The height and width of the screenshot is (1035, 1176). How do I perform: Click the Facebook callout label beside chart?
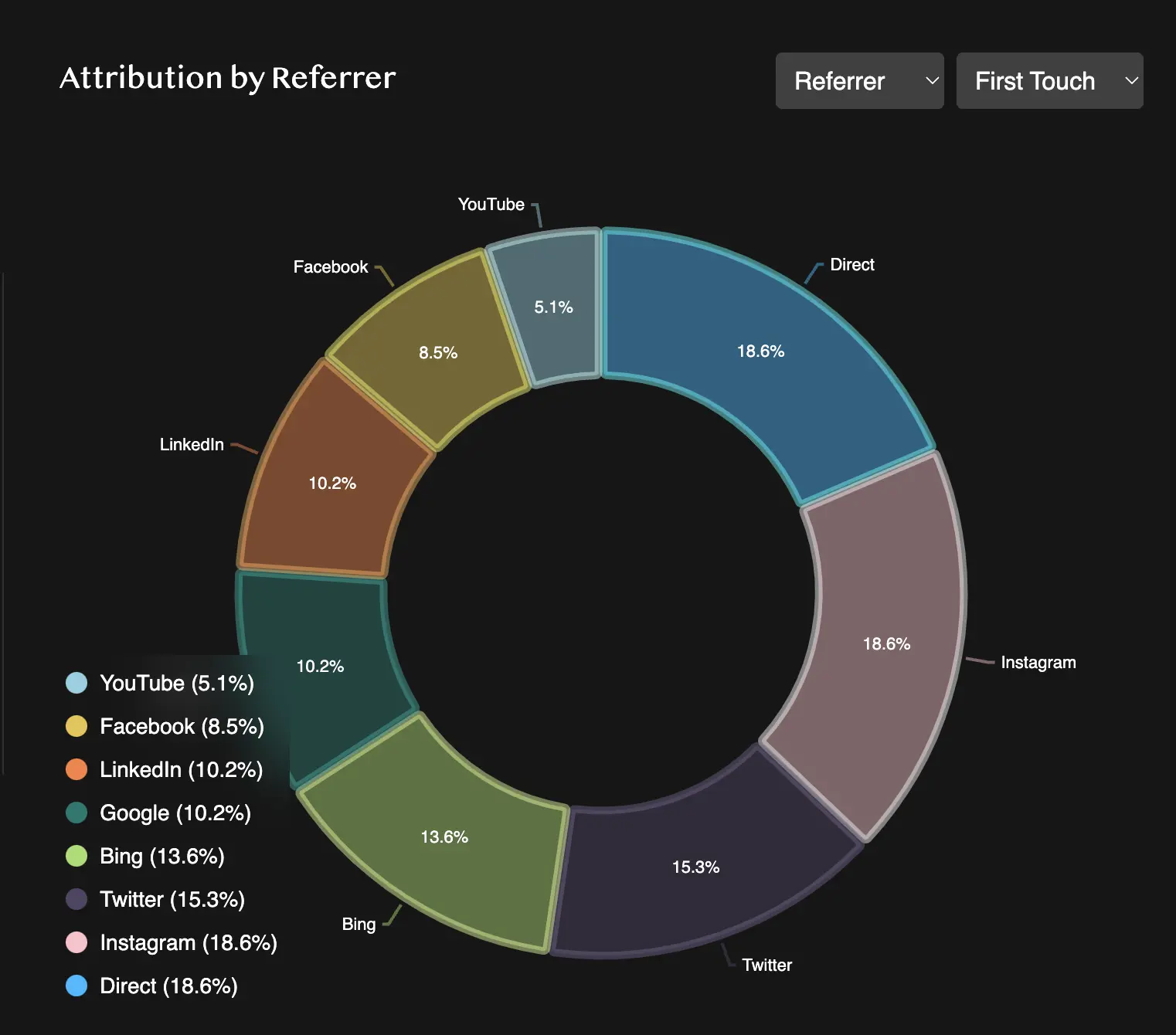click(x=331, y=266)
